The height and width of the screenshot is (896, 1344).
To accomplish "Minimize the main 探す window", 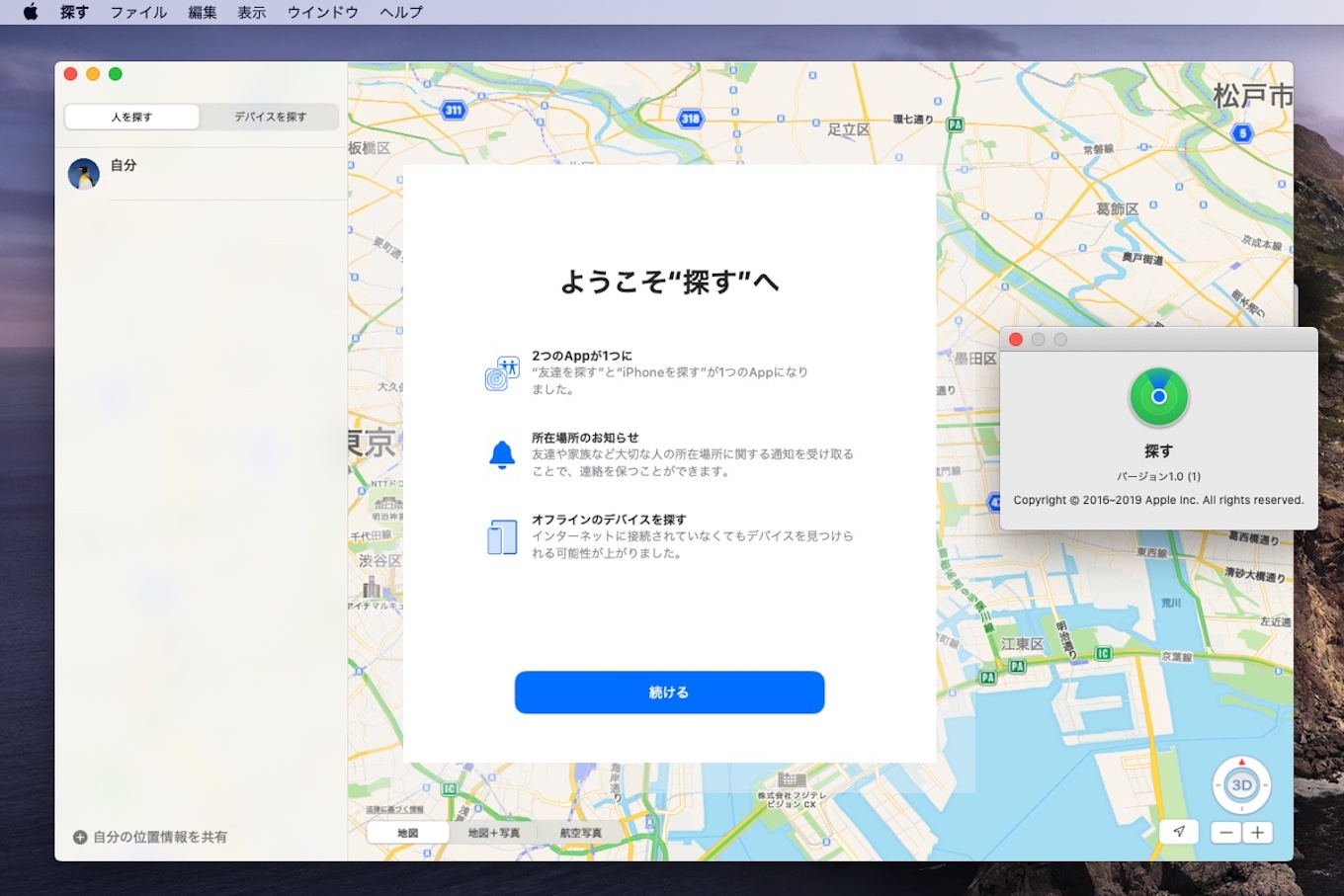I will [93, 74].
